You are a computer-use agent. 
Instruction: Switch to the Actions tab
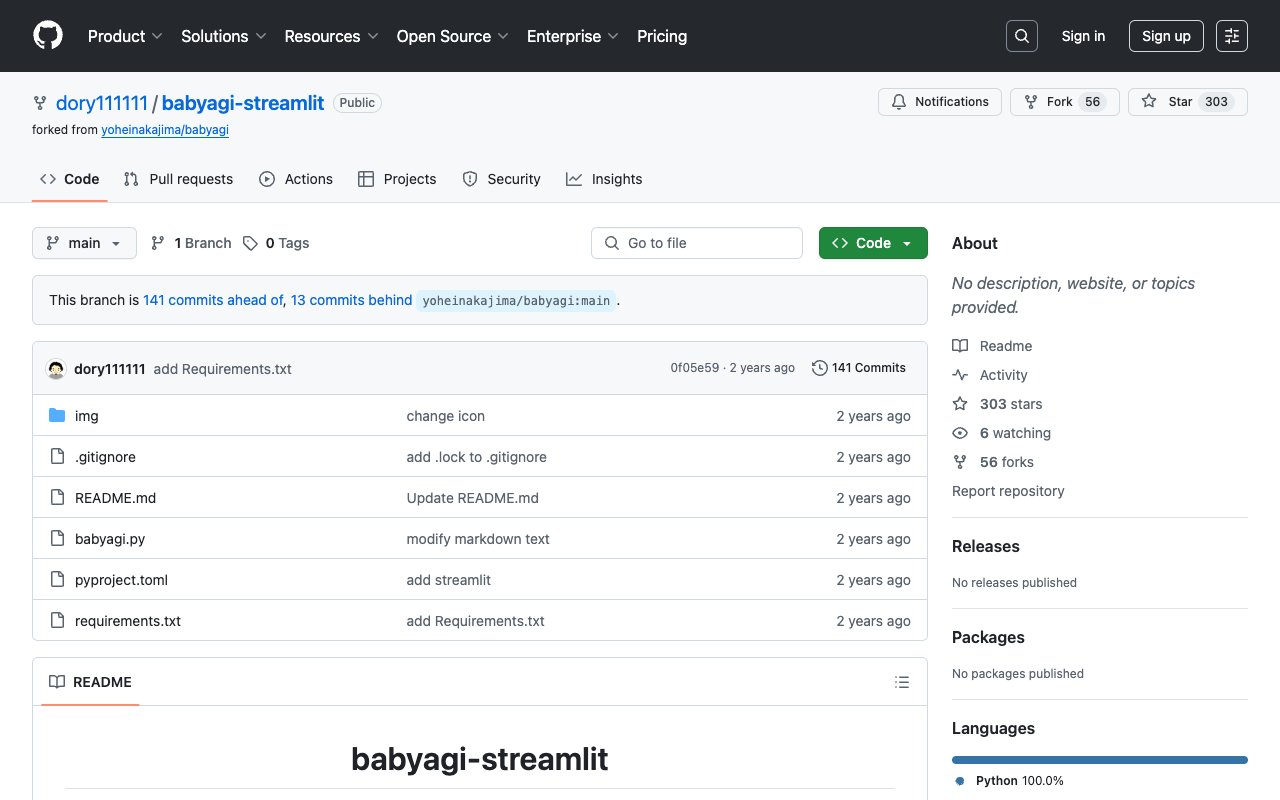tap(296, 179)
